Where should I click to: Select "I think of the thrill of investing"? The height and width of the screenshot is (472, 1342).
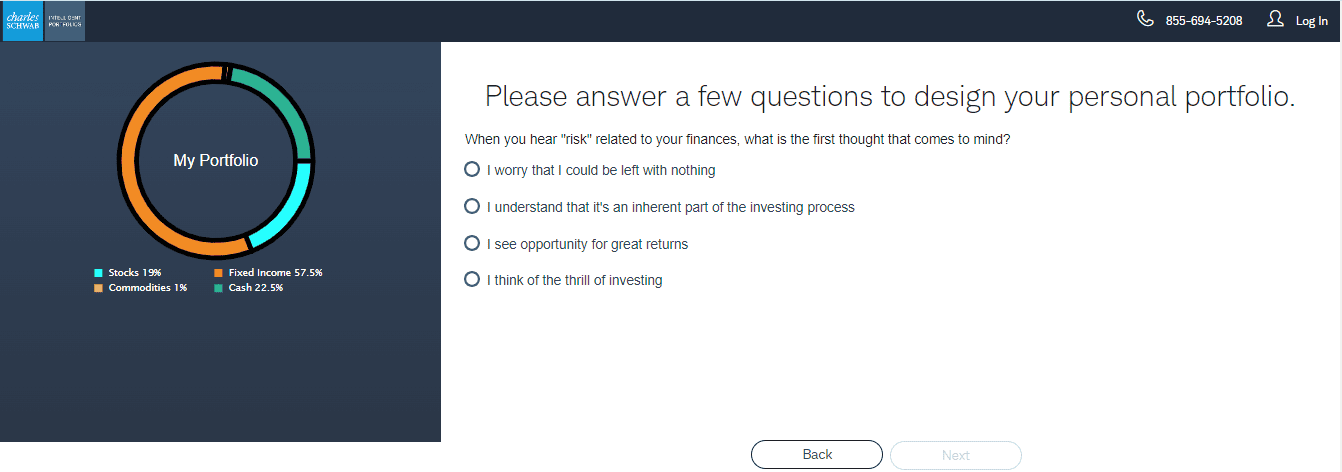472,281
